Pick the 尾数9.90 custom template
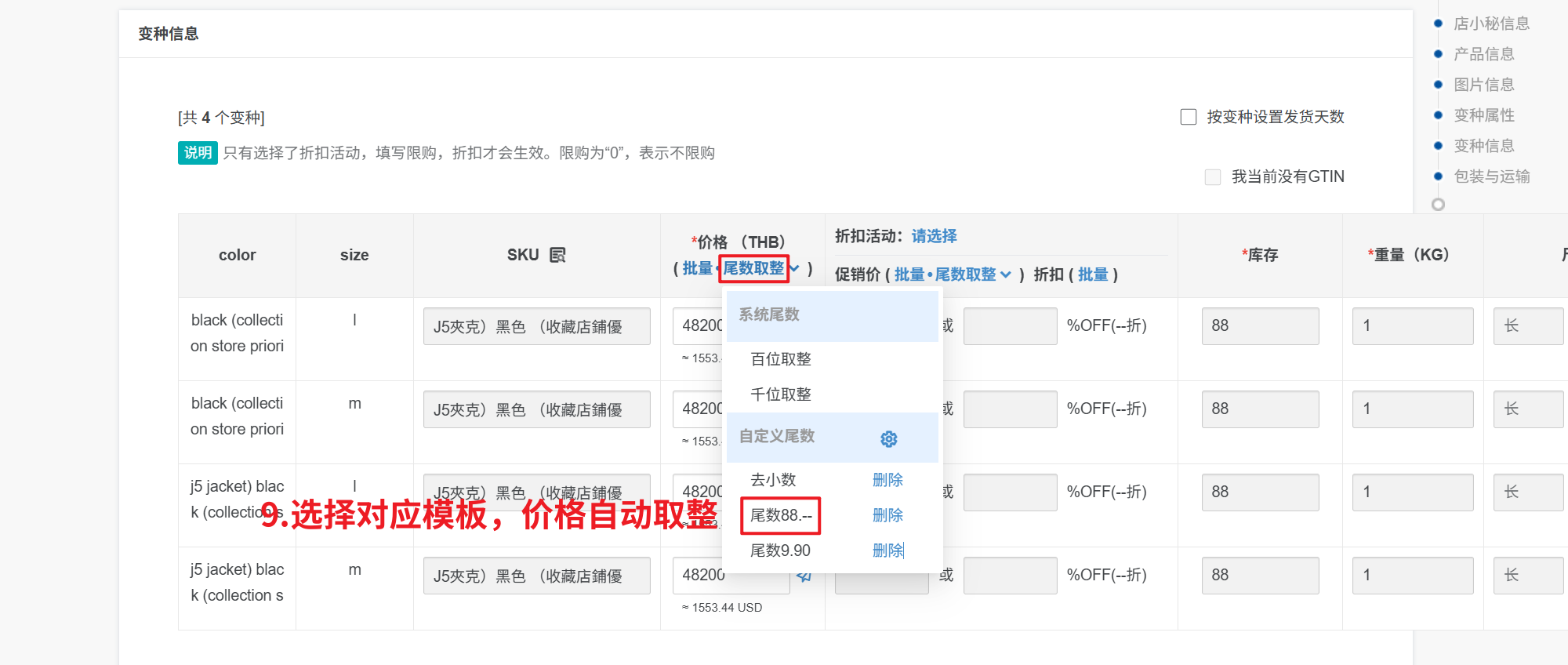1568x665 pixels. tap(780, 551)
